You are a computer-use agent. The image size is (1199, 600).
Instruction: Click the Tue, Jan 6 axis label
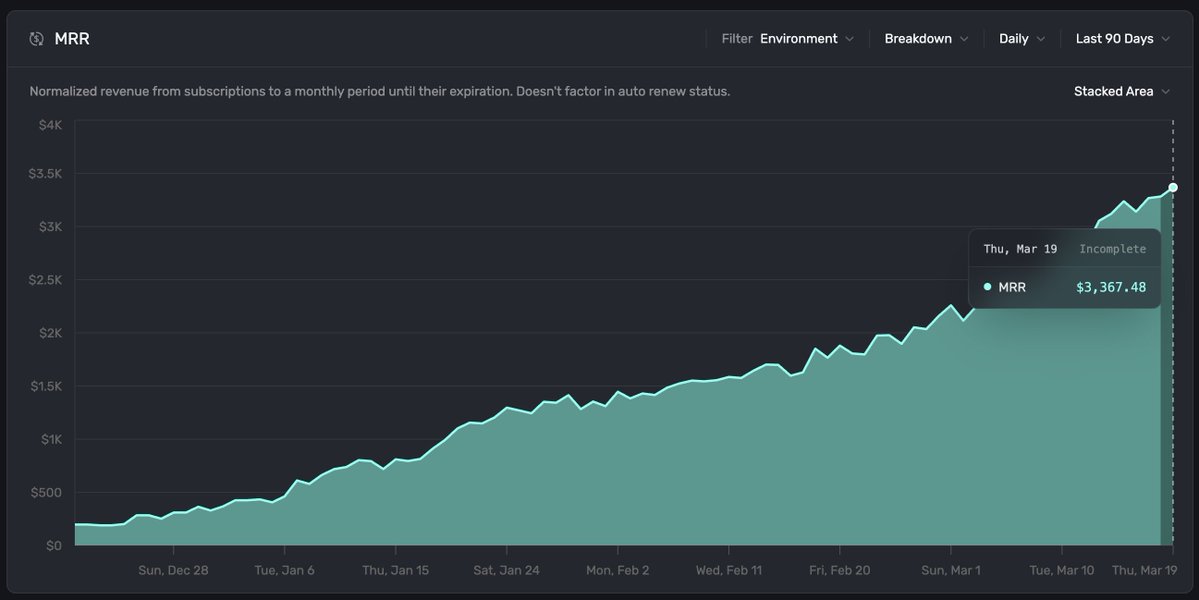[284, 570]
